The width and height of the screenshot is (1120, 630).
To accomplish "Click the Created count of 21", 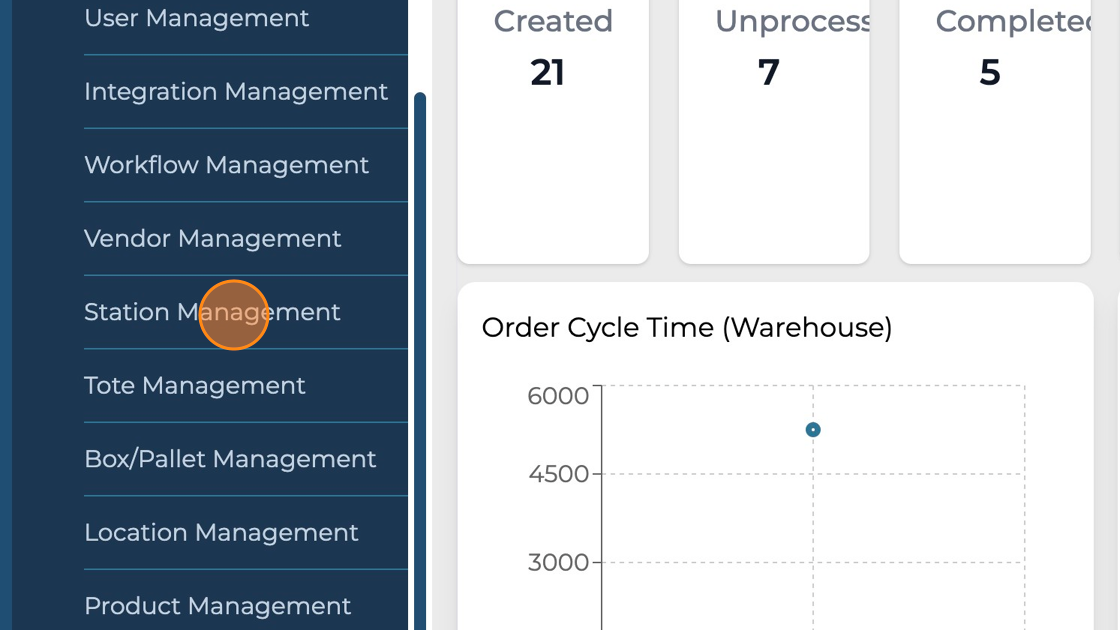I will (548, 73).
